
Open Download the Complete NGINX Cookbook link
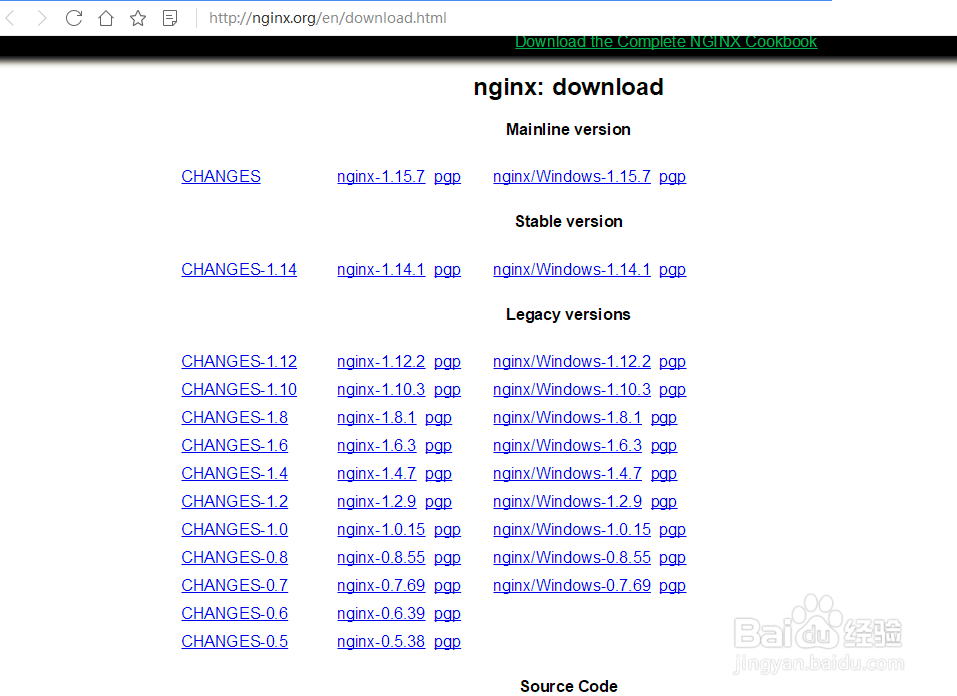tap(666, 42)
